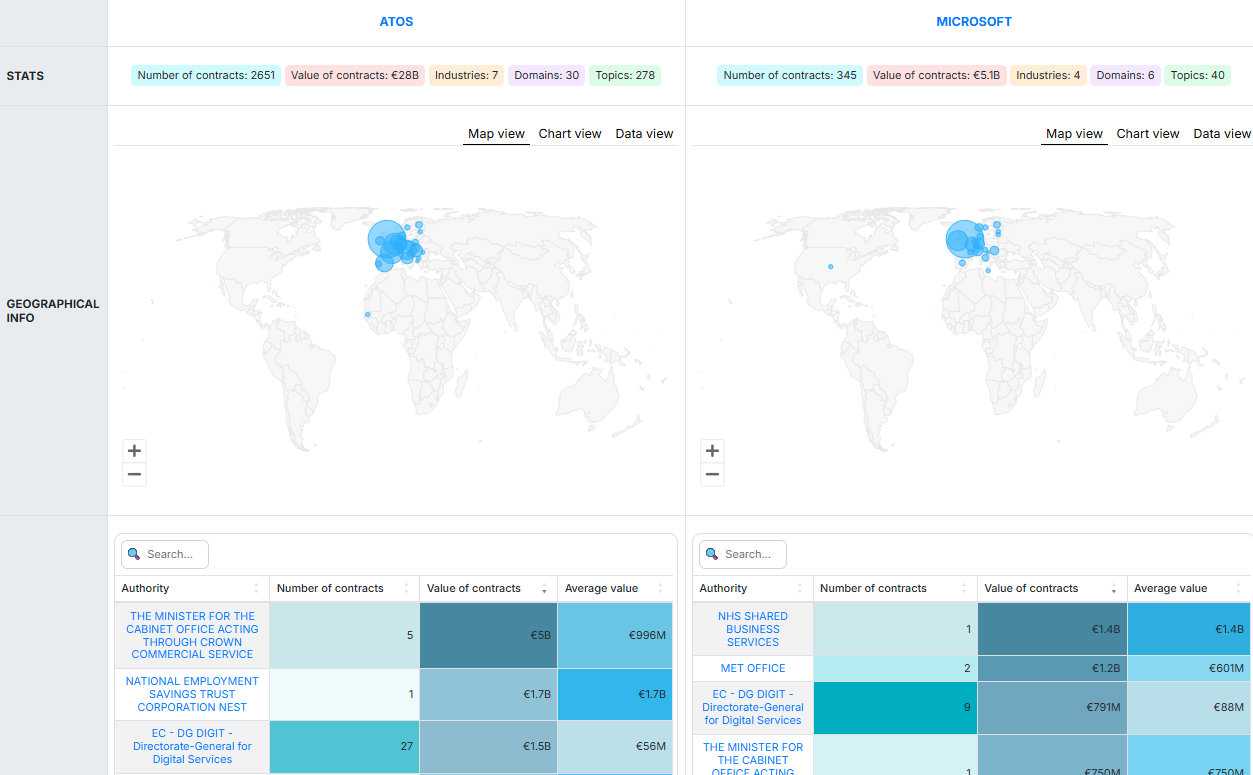Click 'Industries: 4' badge
The width and height of the screenshot is (1253, 775).
click(1048, 75)
